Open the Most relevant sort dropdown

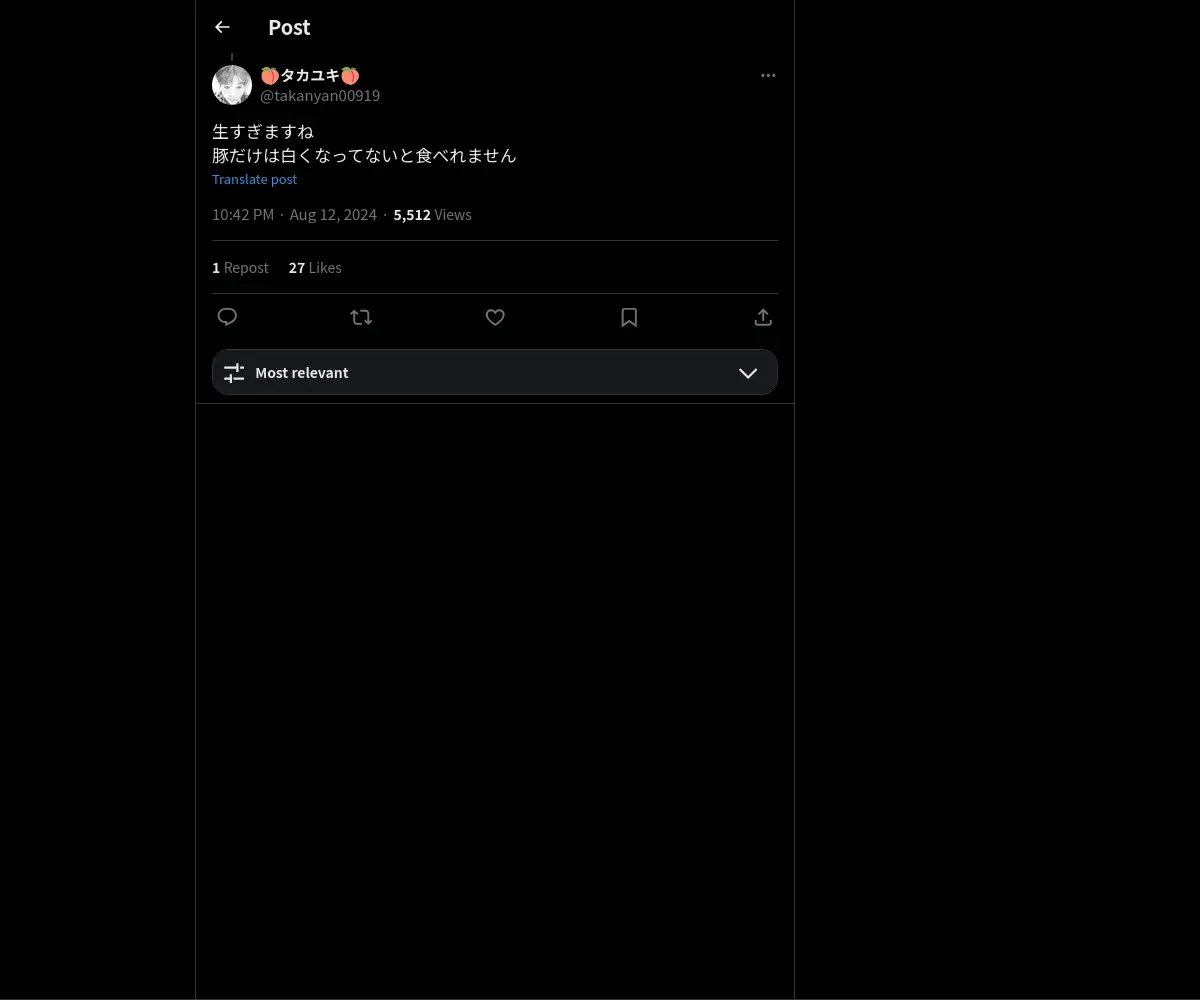coord(495,372)
